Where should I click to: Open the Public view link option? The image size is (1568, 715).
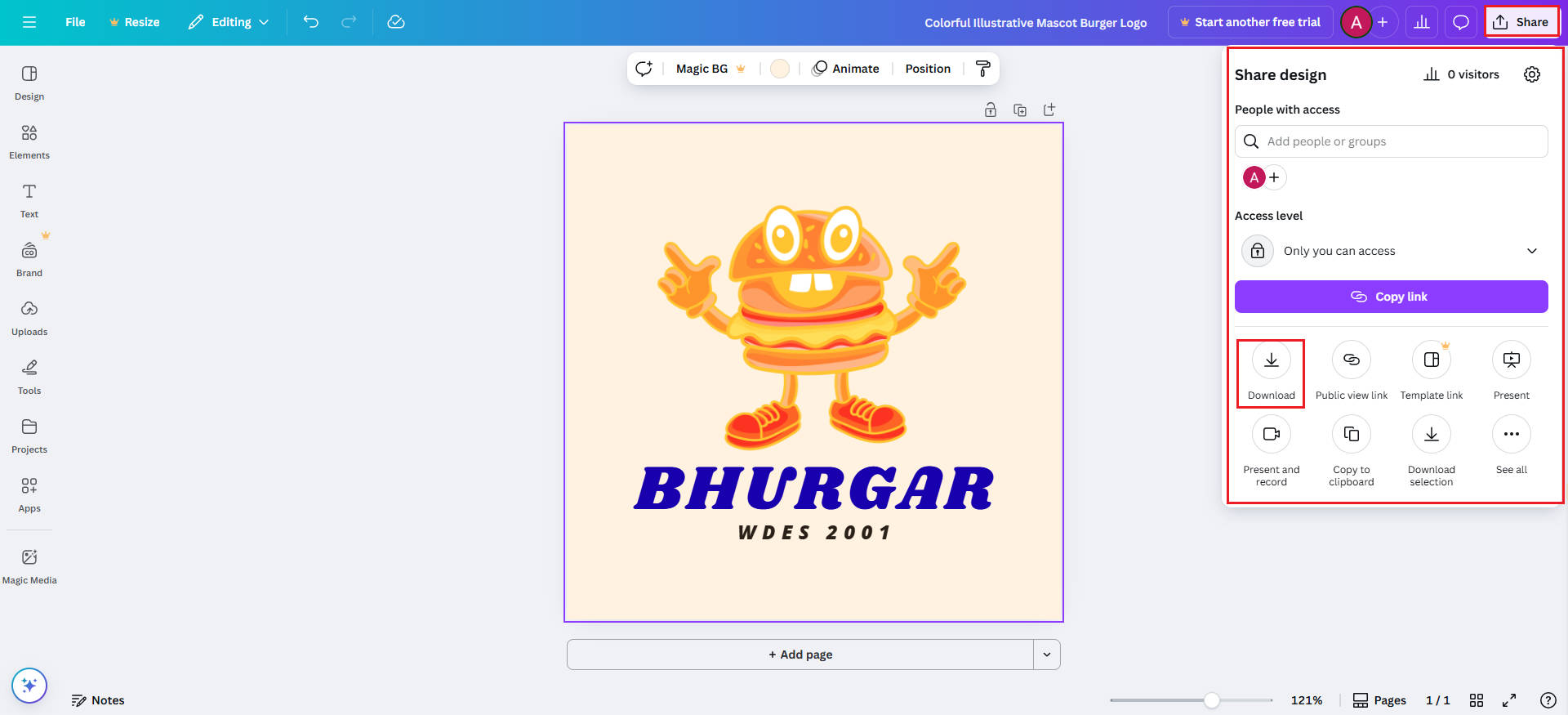click(1351, 360)
